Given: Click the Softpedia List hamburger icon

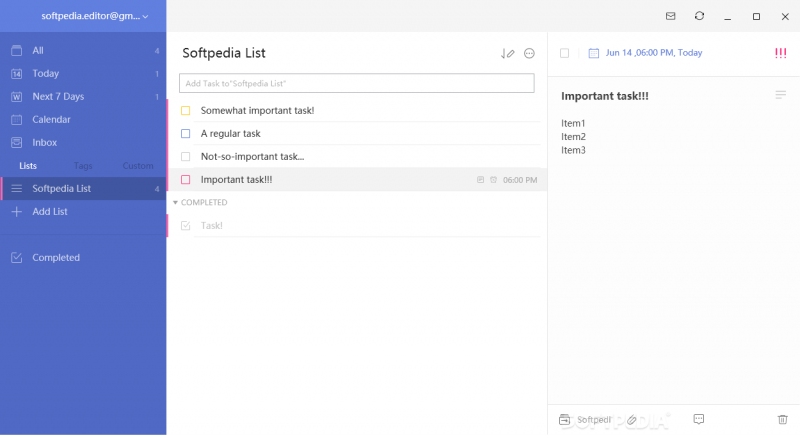Looking at the screenshot, I should (16, 188).
